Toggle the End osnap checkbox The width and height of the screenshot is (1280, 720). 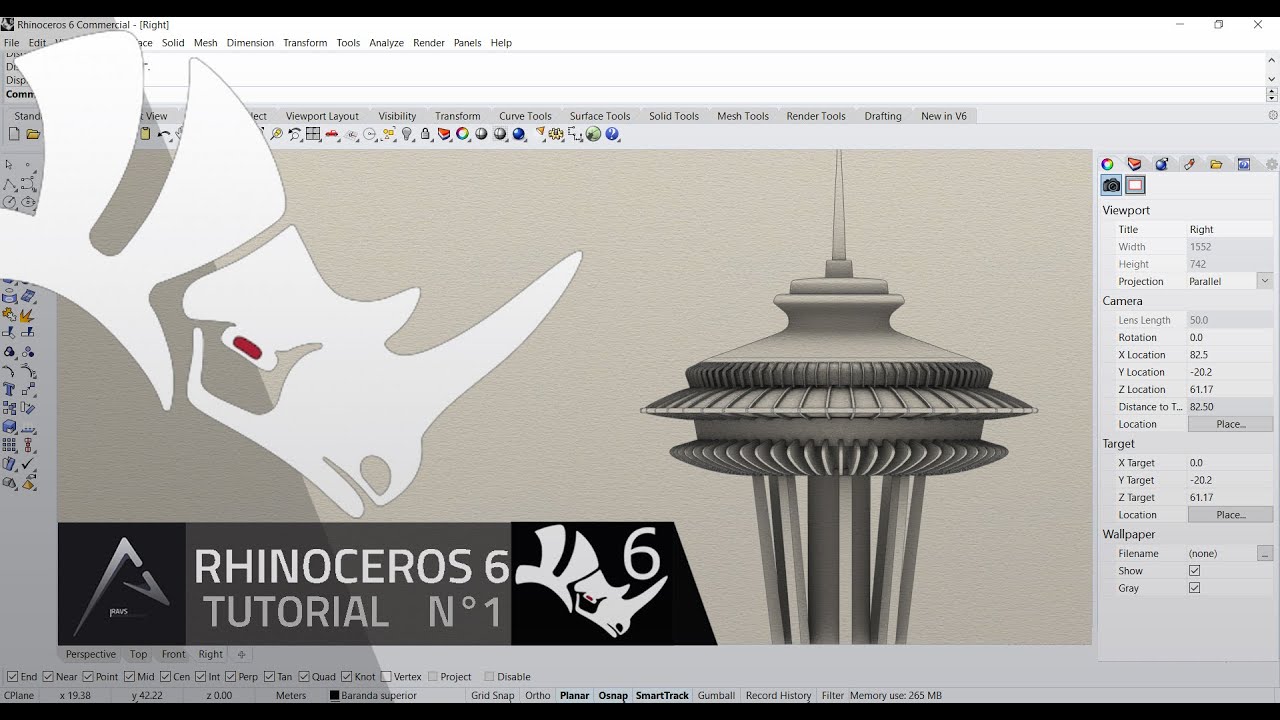pos(12,677)
